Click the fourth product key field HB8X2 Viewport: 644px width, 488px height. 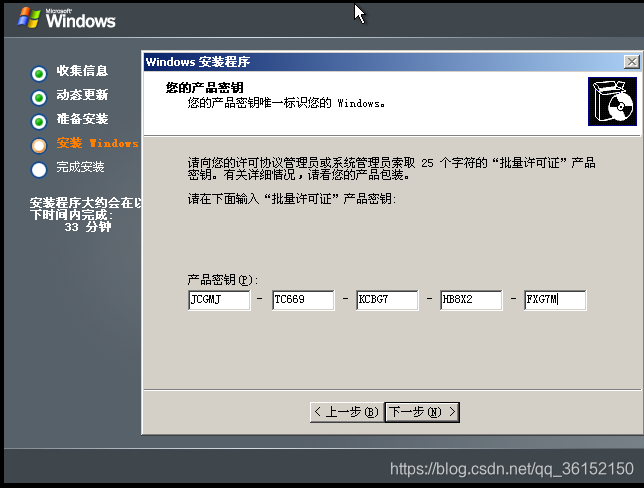[471, 300]
